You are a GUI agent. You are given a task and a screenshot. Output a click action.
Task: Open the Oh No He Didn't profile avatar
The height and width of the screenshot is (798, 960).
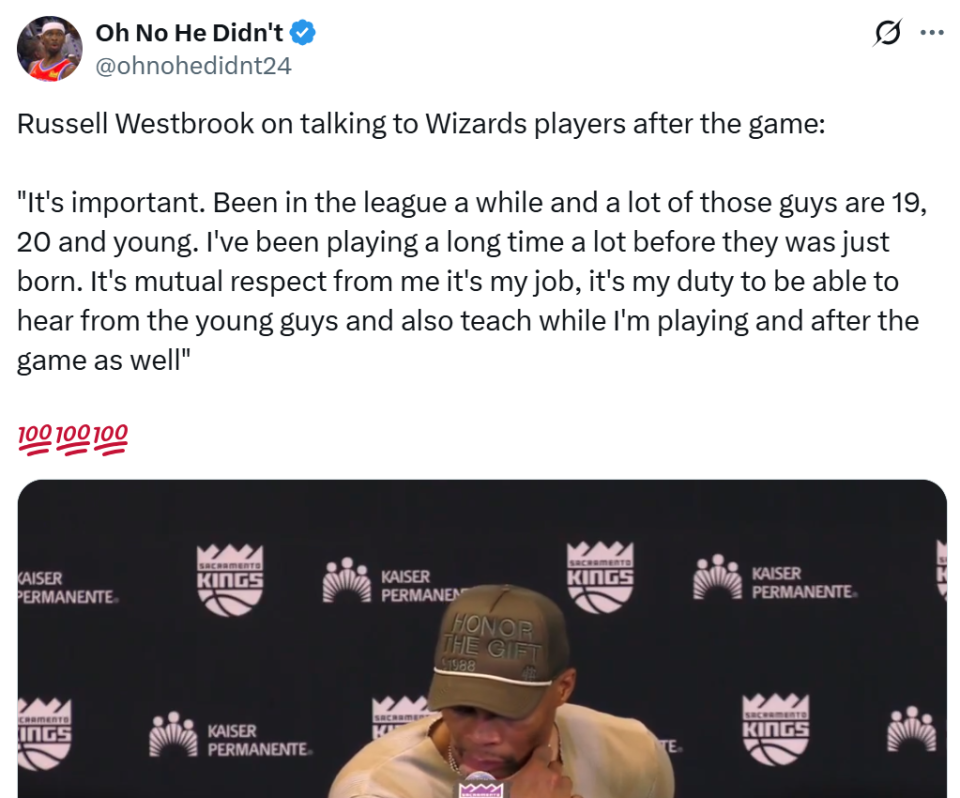point(49,49)
